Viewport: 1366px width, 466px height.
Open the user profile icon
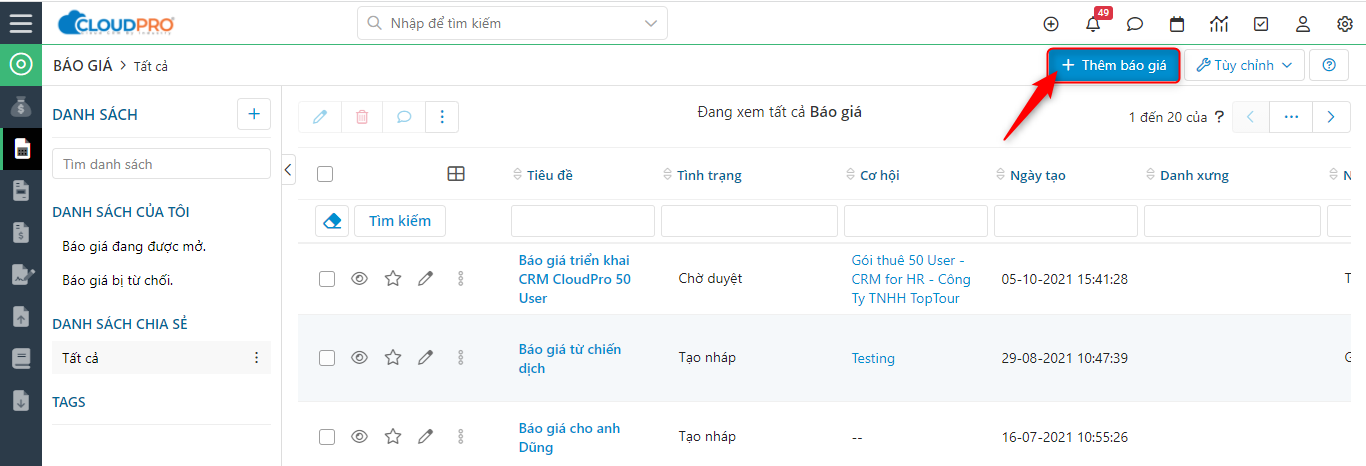pyautogui.click(x=1303, y=24)
